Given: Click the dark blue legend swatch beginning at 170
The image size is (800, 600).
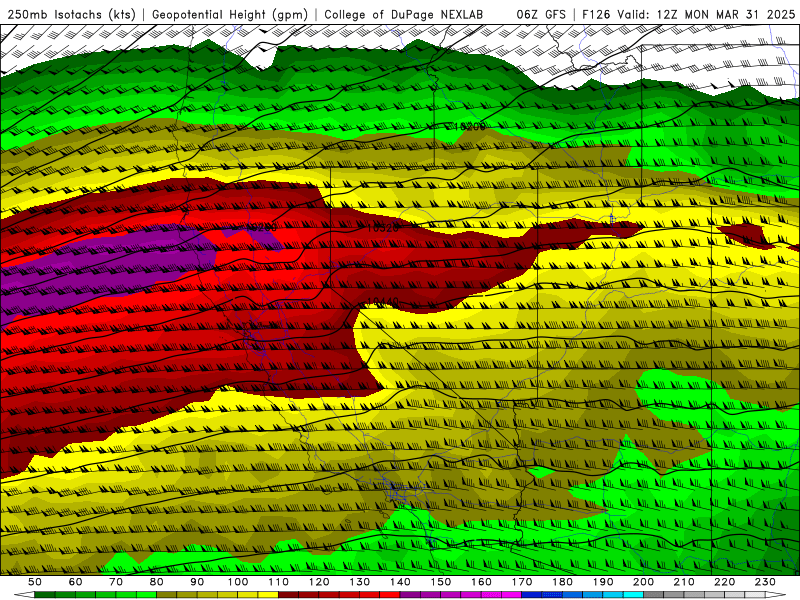Looking at the screenshot, I should pos(532,595).
